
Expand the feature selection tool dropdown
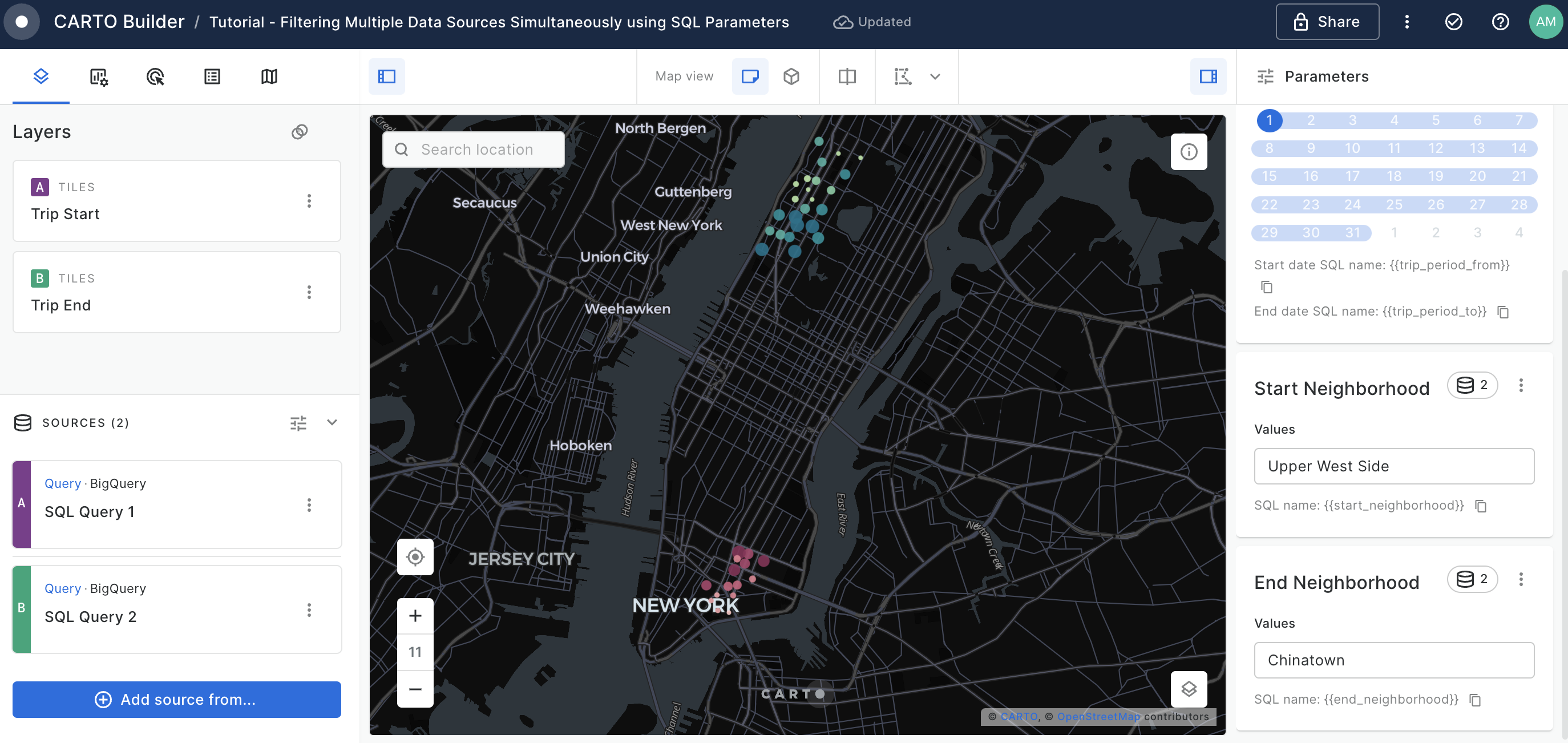coord(935,76)
